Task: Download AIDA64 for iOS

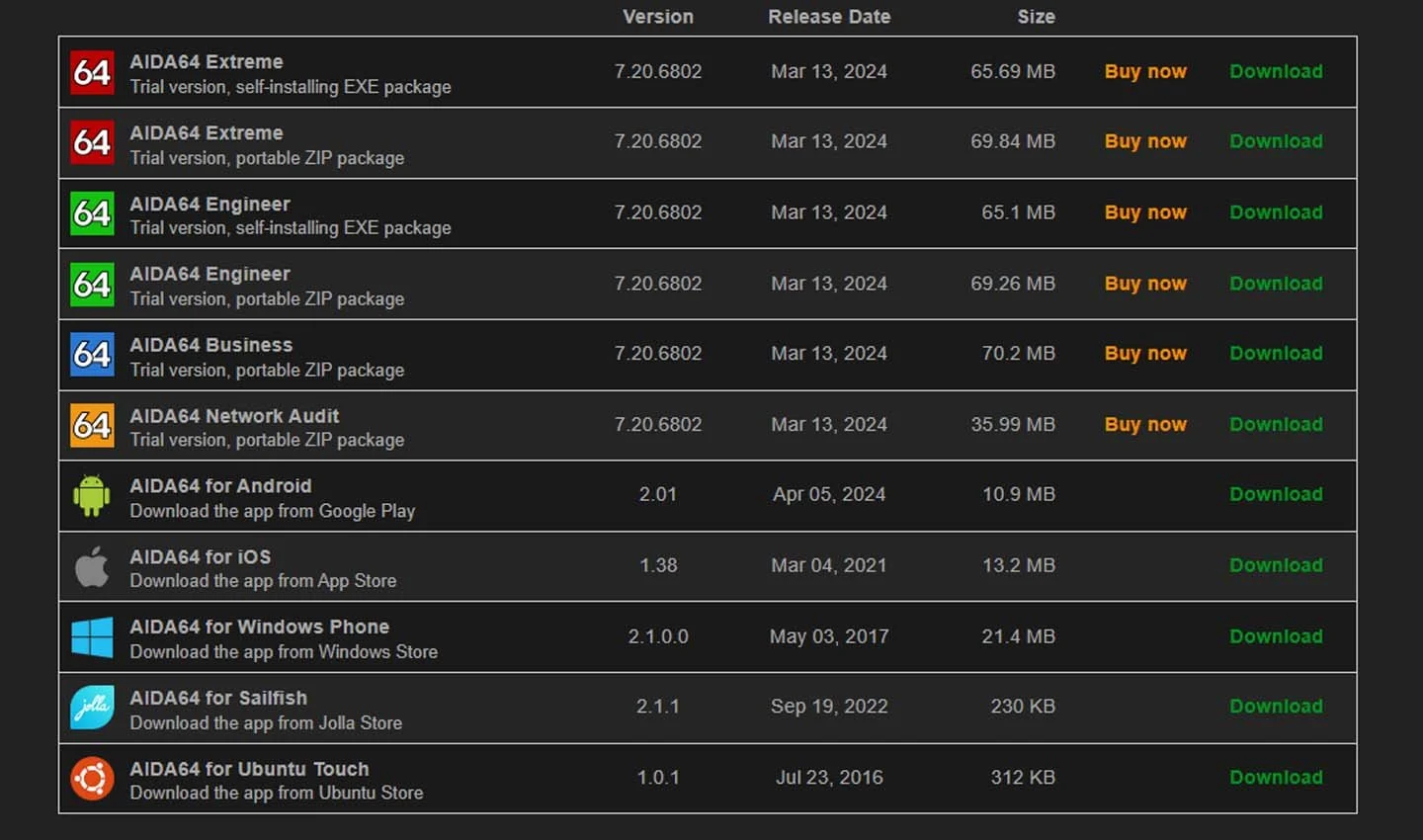Action: pos(1276,565)
